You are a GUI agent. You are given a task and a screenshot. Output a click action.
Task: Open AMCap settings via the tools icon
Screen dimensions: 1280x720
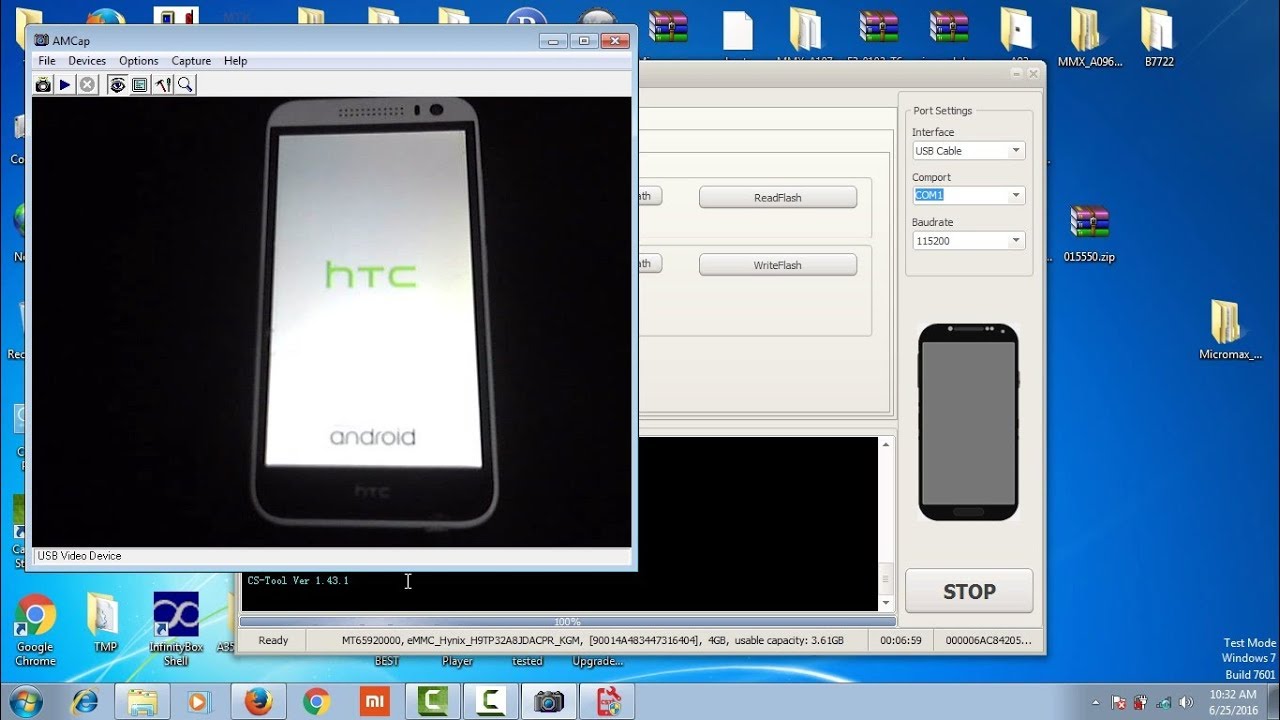163,85
